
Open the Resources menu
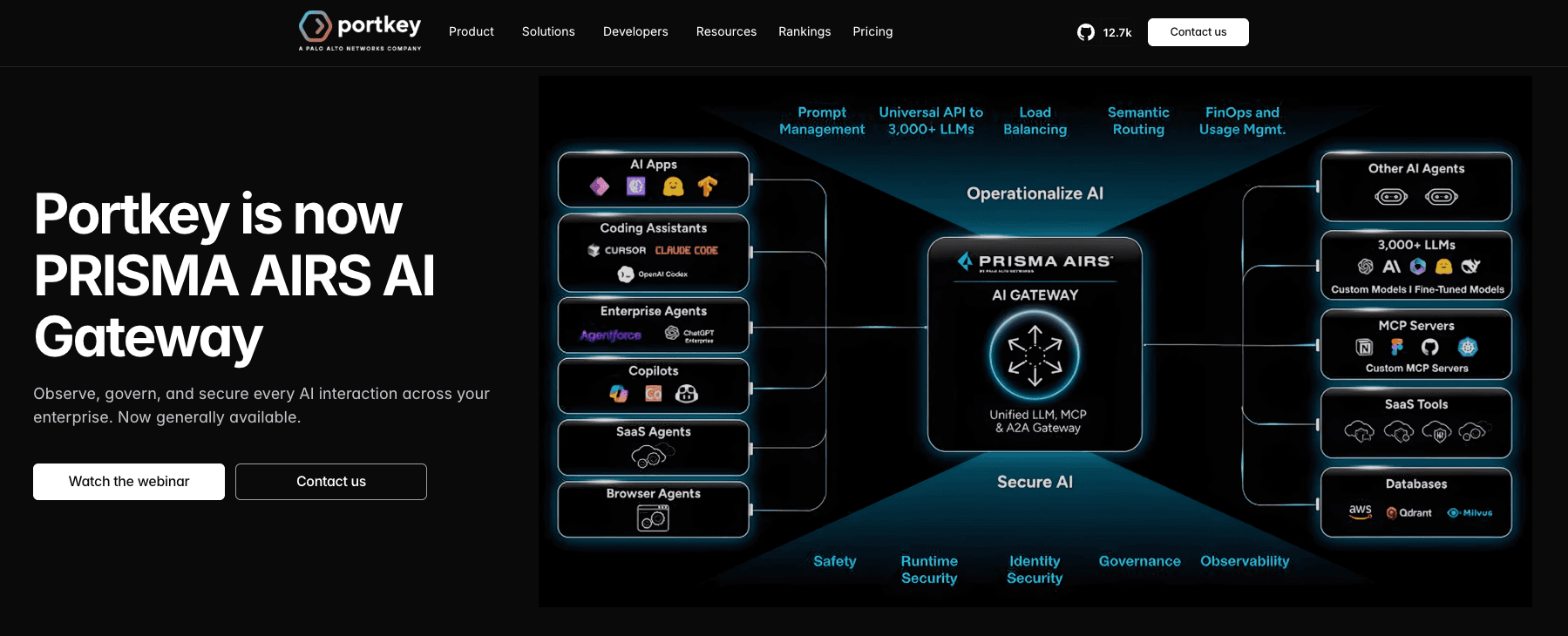coord(726,31)
